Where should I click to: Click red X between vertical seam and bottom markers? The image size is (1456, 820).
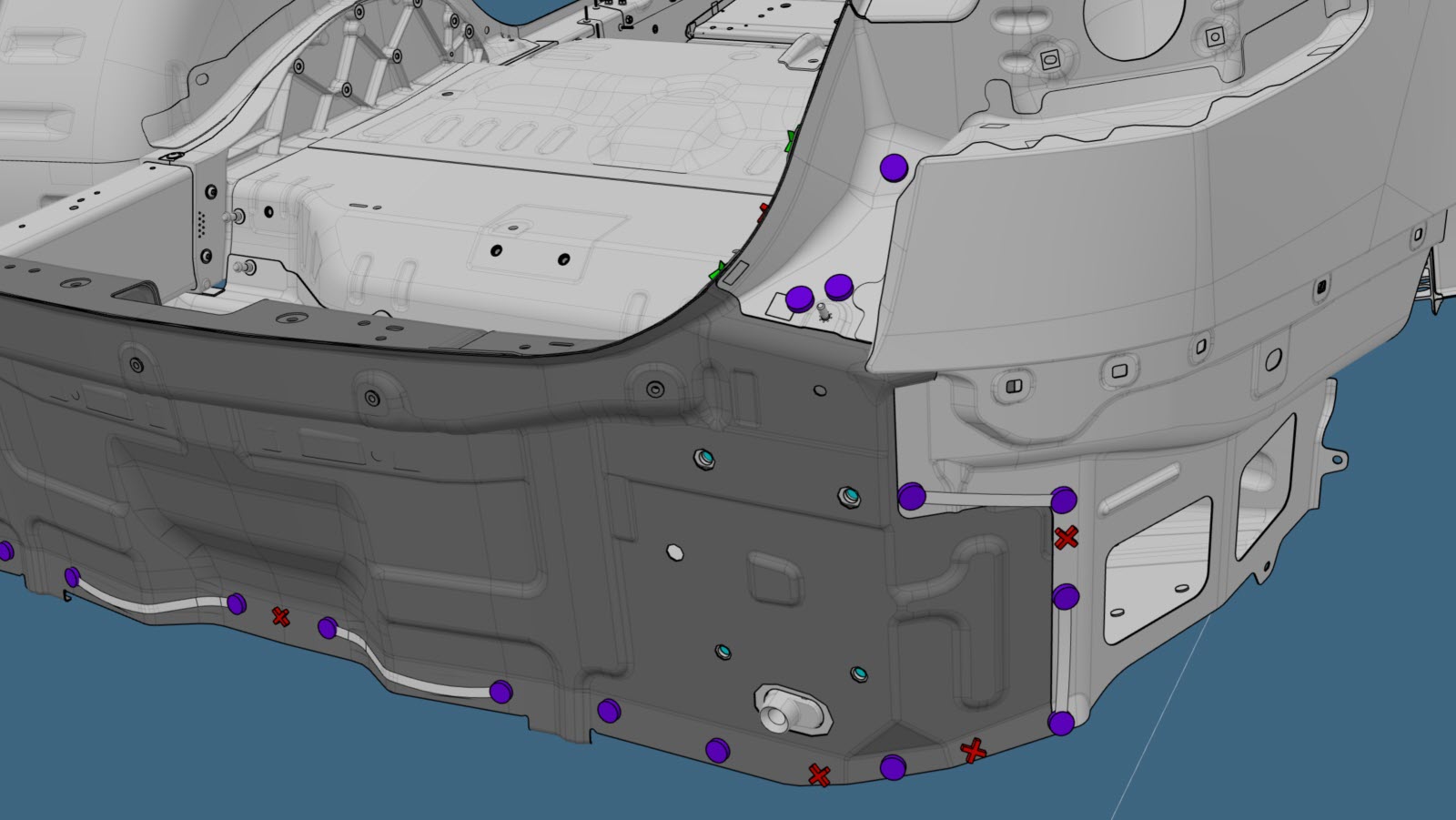click(x=974, y=752)
